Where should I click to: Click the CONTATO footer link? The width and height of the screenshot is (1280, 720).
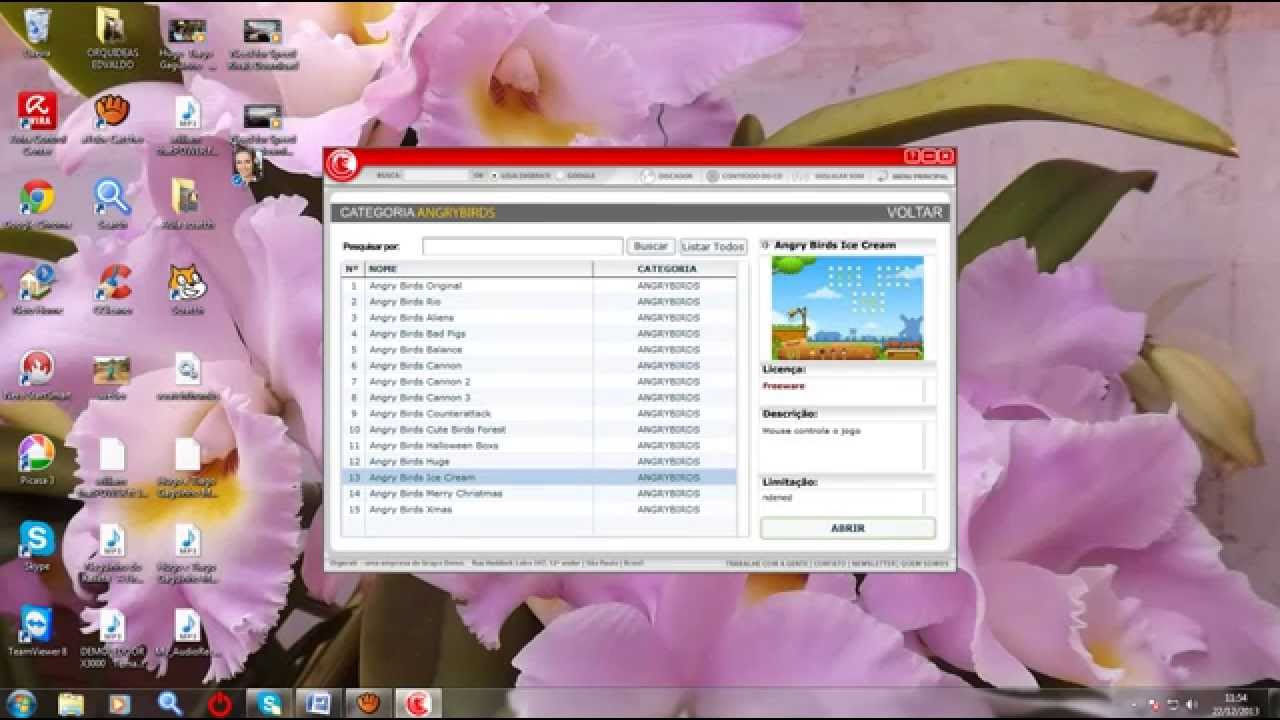click(x=829, y=564)
